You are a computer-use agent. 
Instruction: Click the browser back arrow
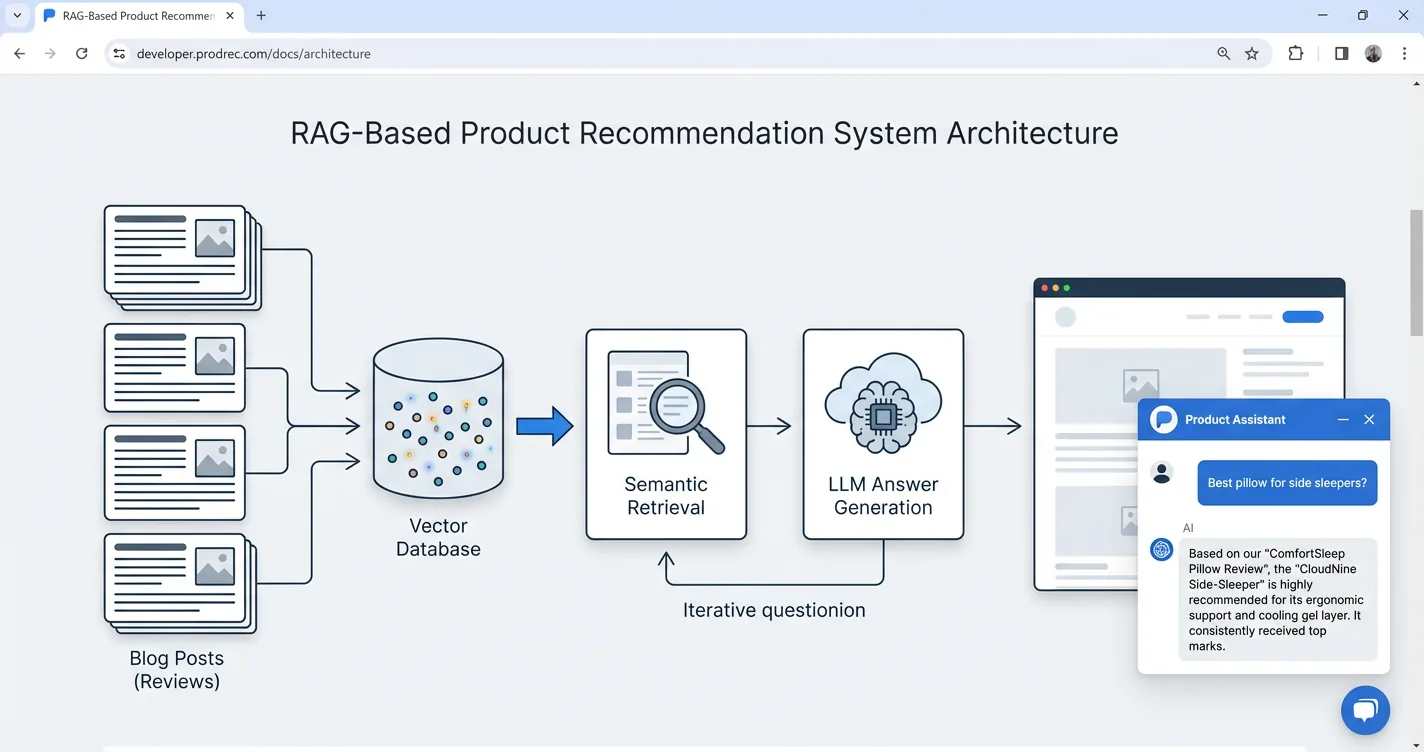[19, 54]
